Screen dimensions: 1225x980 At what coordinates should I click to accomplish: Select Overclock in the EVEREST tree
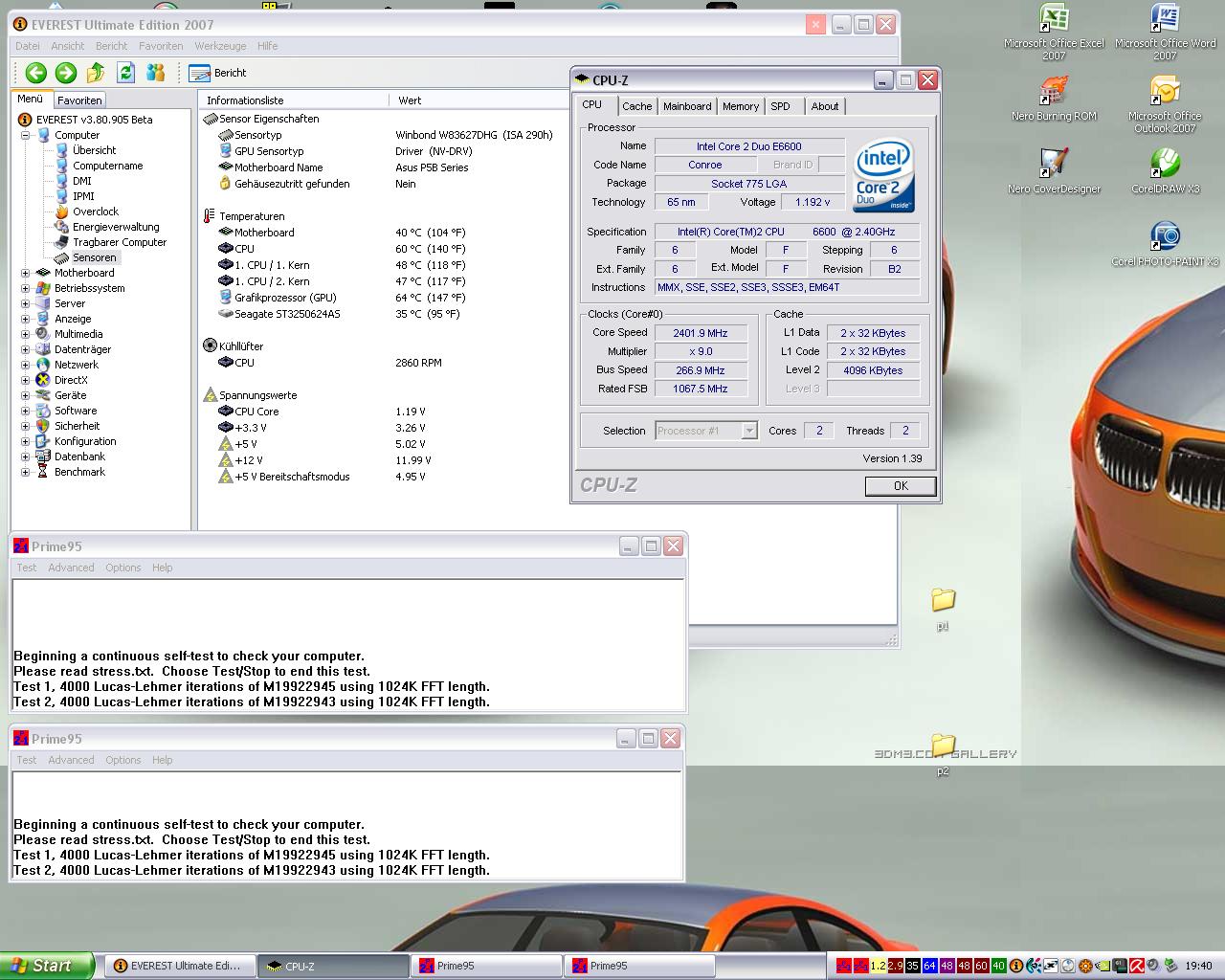point(96,212)
